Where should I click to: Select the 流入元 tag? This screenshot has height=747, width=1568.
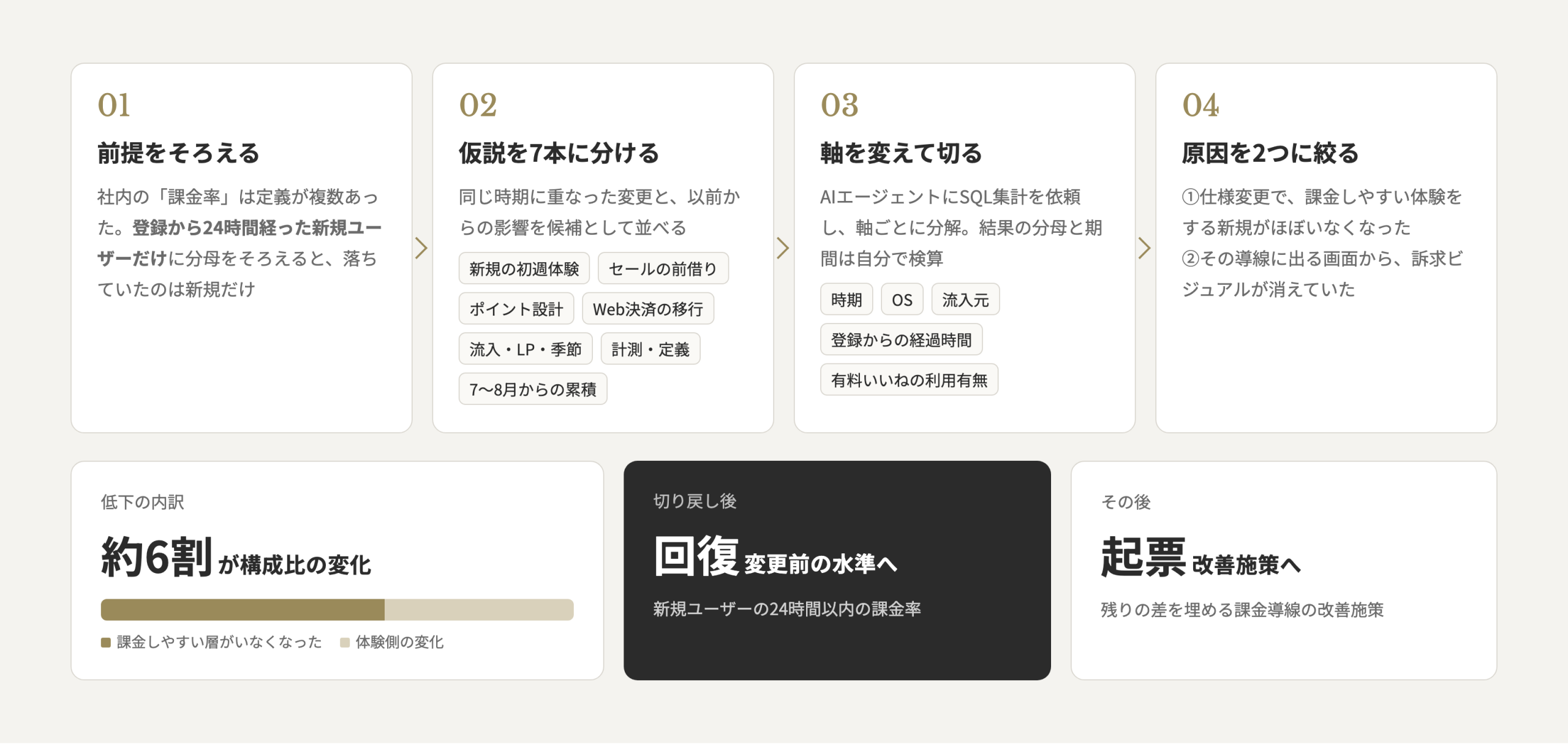(x=965, y=300)
